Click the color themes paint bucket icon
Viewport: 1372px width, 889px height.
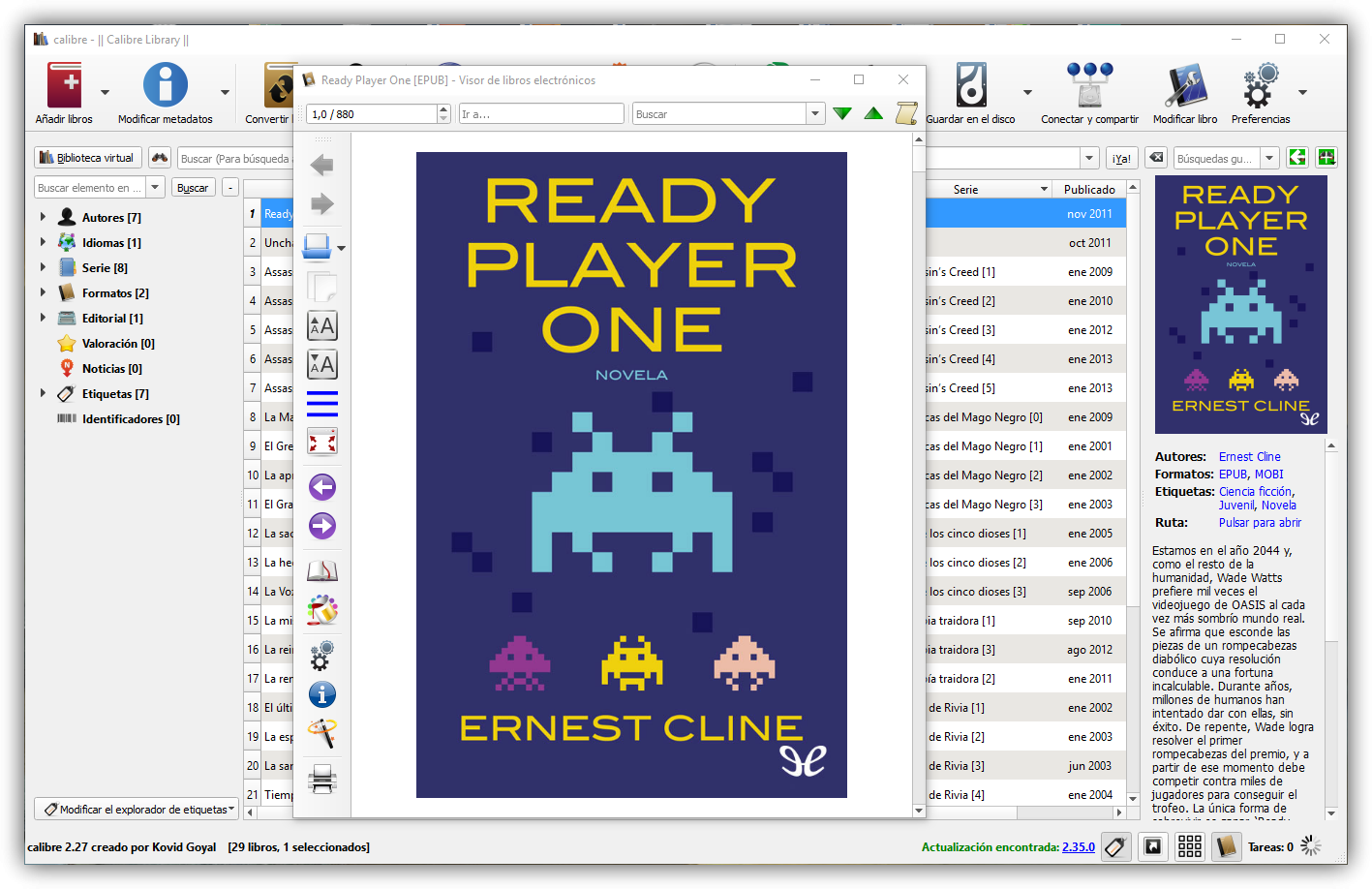point(322,610)
